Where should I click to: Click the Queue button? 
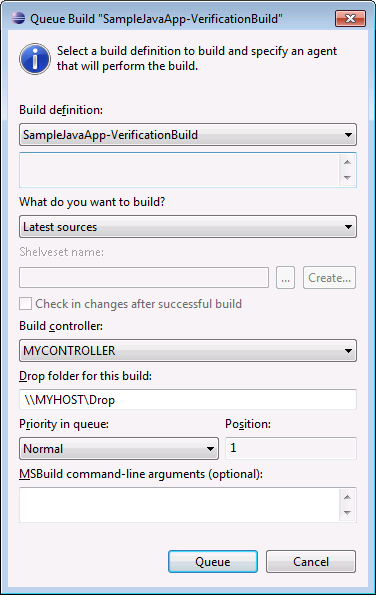tap(213, 561)
